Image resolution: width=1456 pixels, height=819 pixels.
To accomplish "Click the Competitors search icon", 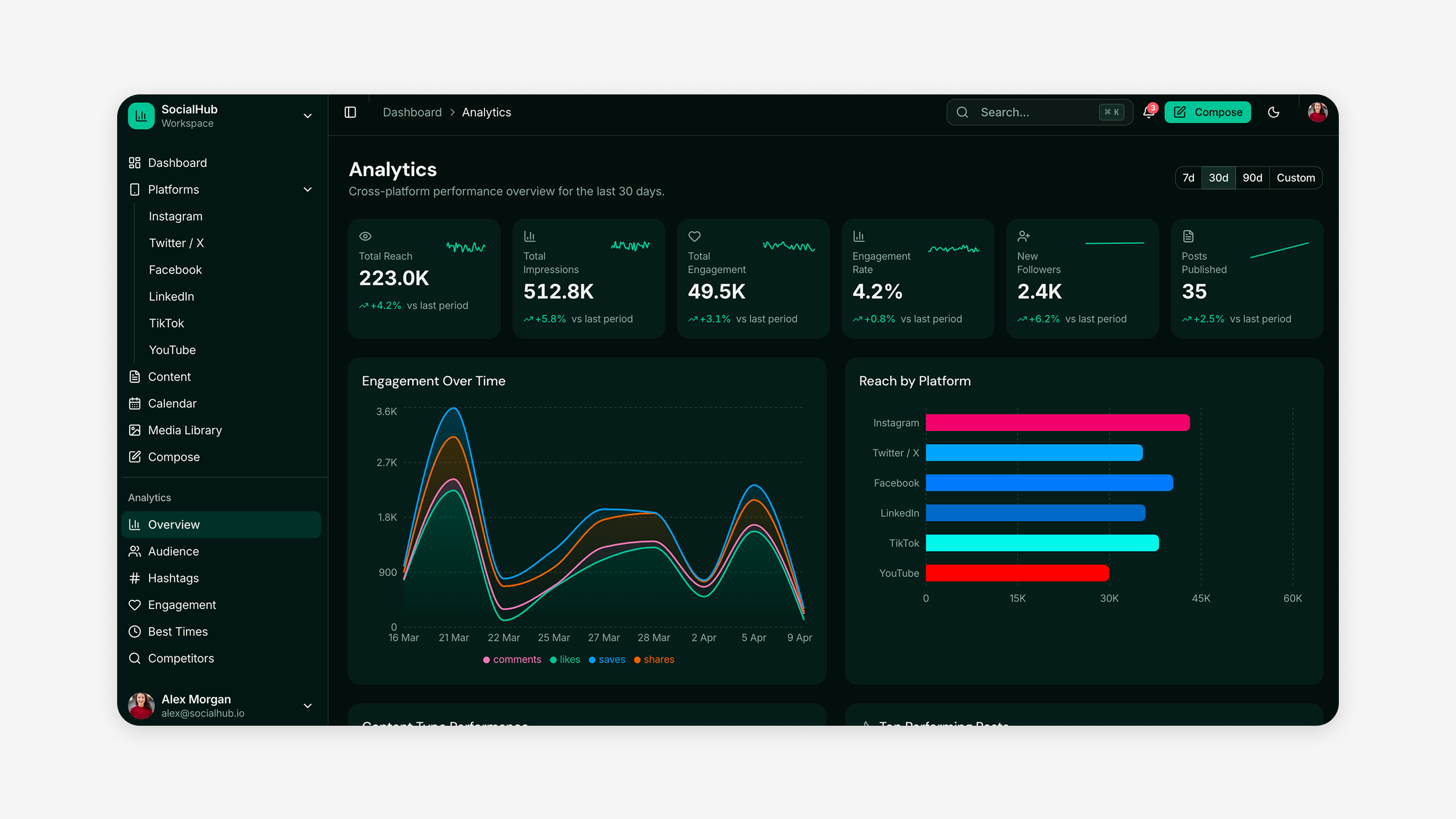I will 135,658.
